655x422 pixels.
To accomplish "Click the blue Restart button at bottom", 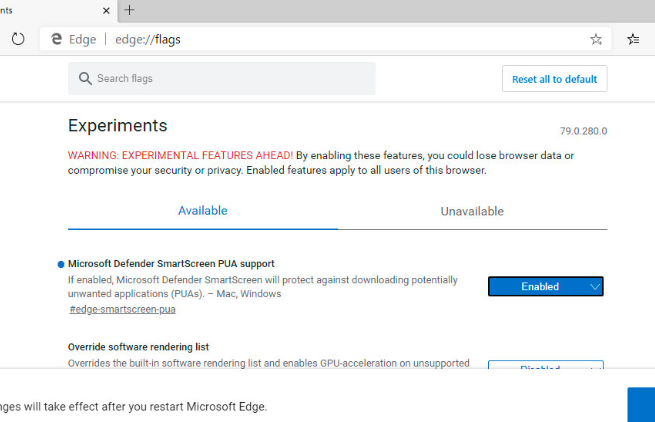I will coord(641,405).
